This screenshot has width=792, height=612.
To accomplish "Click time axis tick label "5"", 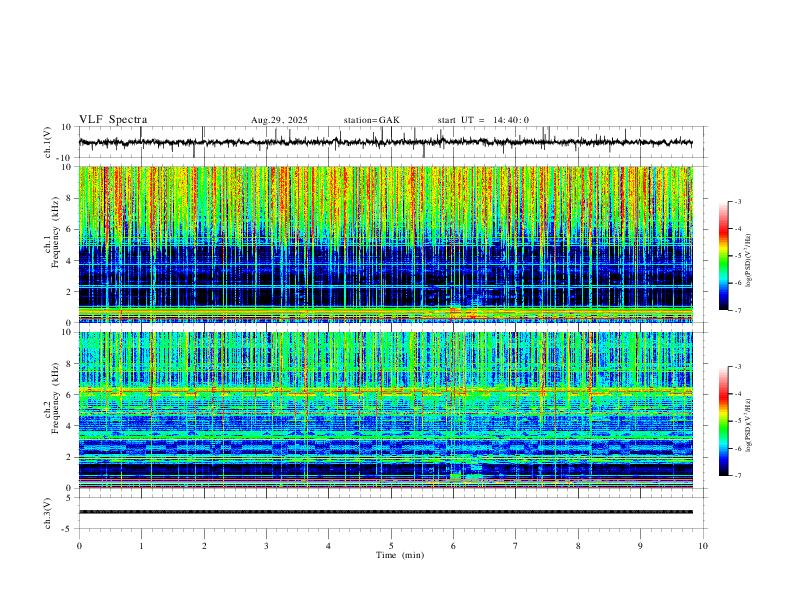I will coord(391,546).
